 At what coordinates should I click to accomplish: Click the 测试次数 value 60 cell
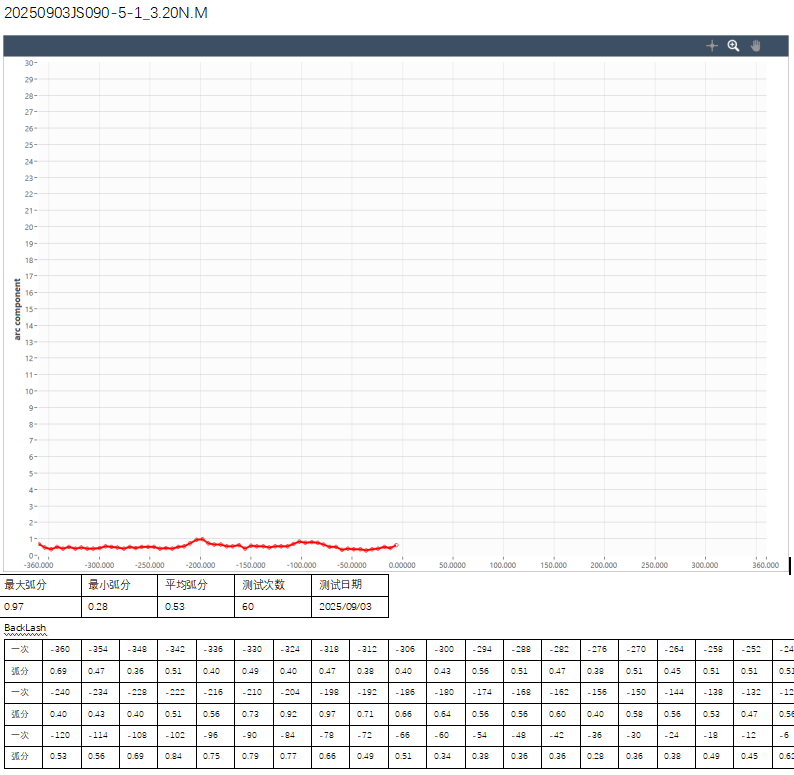coord(273,606)
